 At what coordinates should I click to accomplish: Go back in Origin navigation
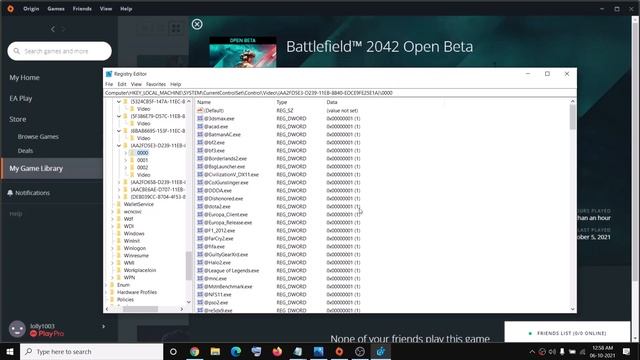tap(53, 29)
